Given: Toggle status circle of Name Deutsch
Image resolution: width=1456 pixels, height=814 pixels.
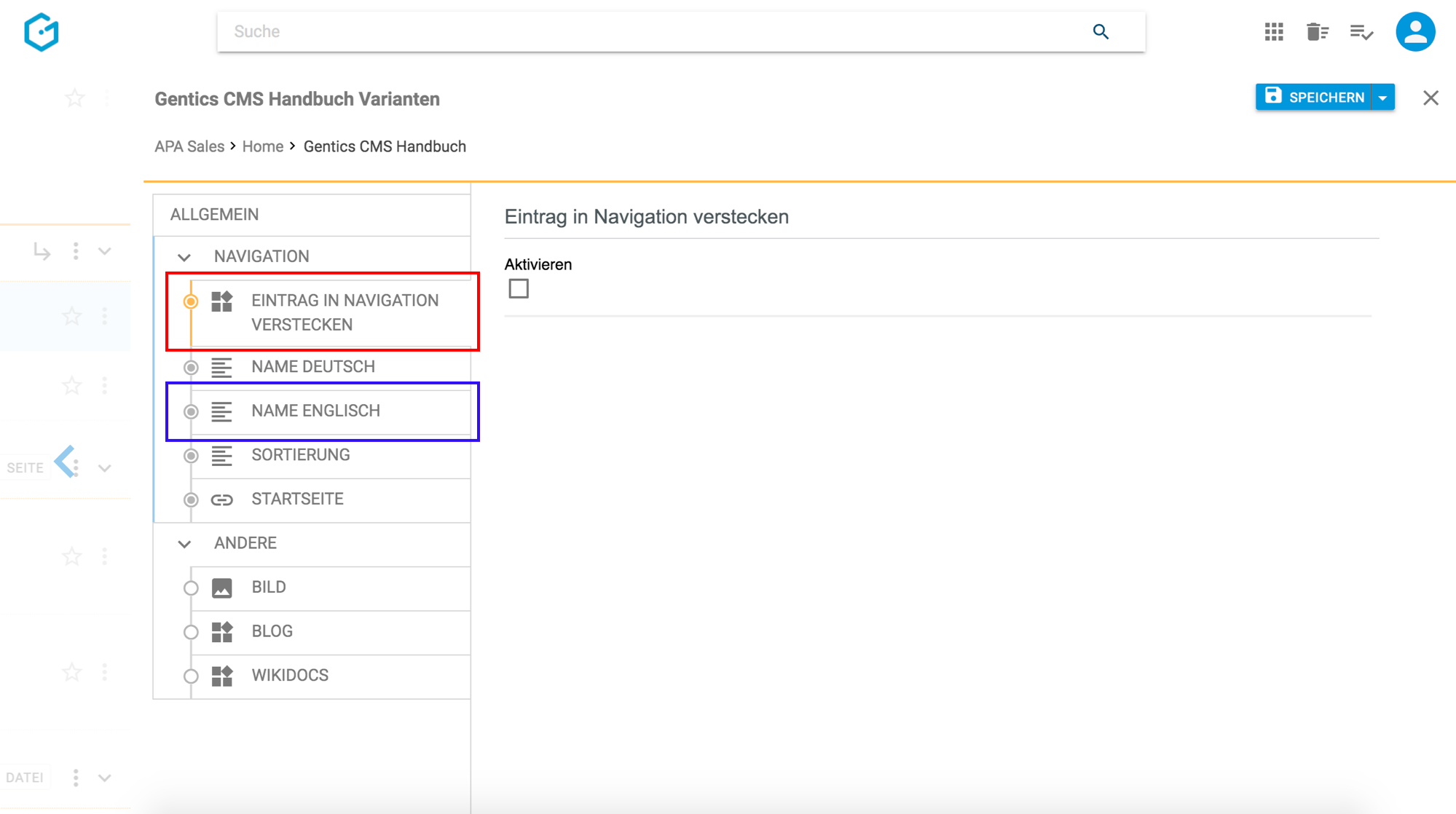Looking at the screenshot, I should [x=191, y=368].
